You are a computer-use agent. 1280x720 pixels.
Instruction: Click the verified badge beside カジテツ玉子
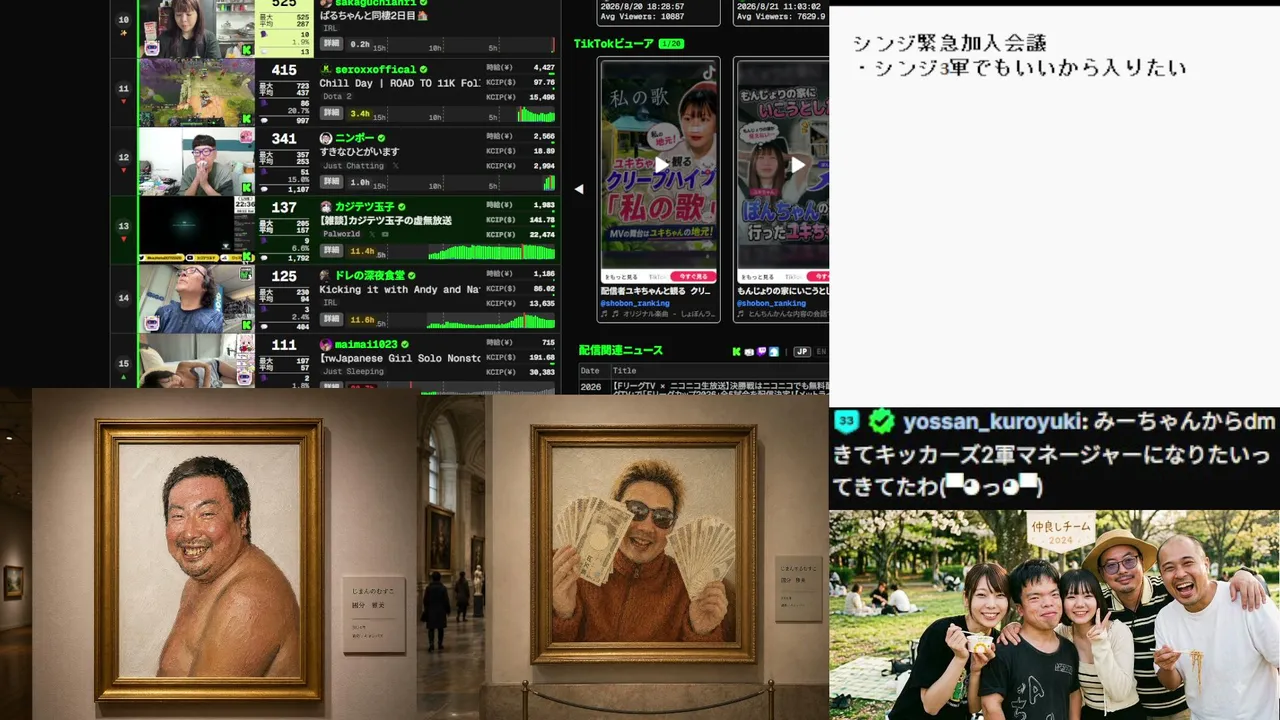[402, 207]
